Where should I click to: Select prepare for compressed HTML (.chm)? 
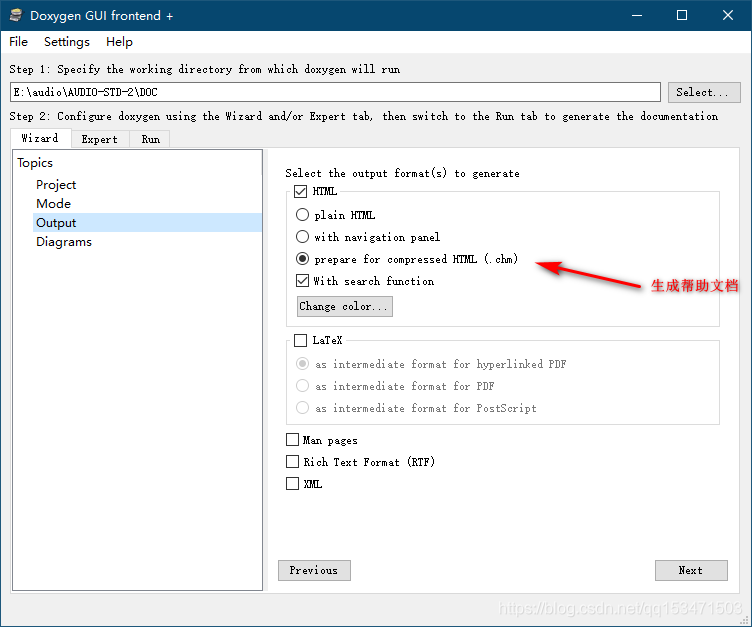(x=302, y=259)
